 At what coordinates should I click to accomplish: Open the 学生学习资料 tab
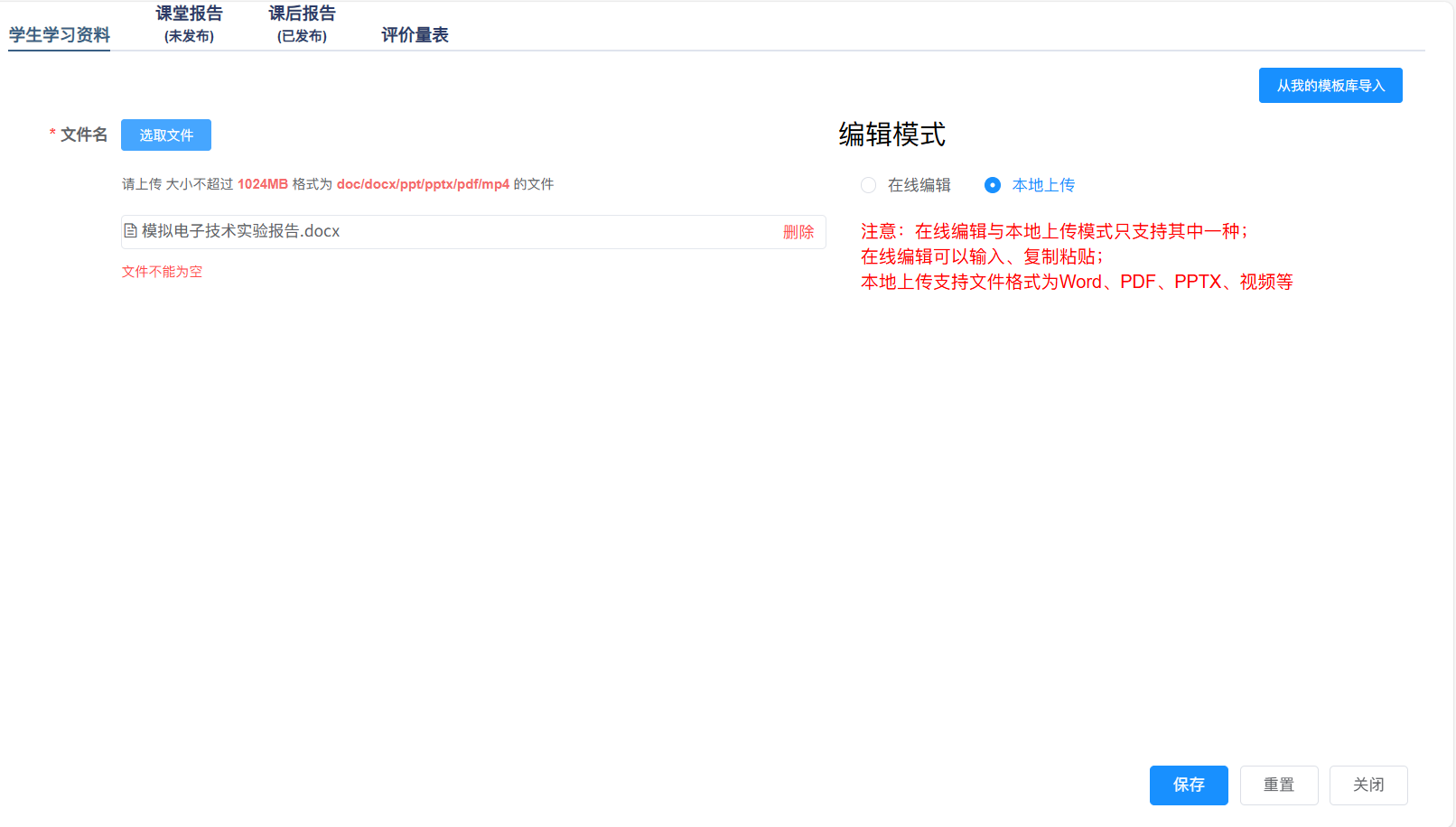click(60, 35)
